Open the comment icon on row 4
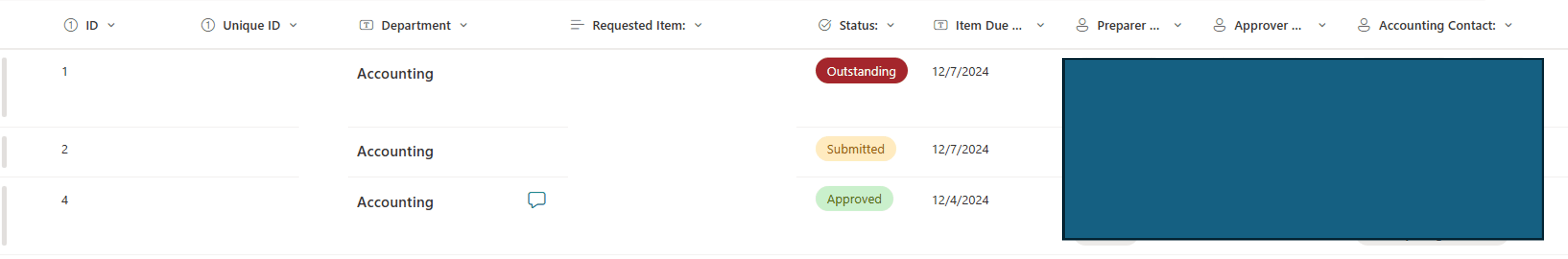 coord(536,200)
